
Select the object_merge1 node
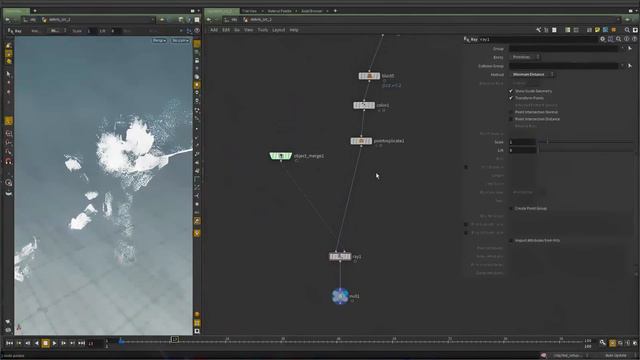click(x=281, y=156)
